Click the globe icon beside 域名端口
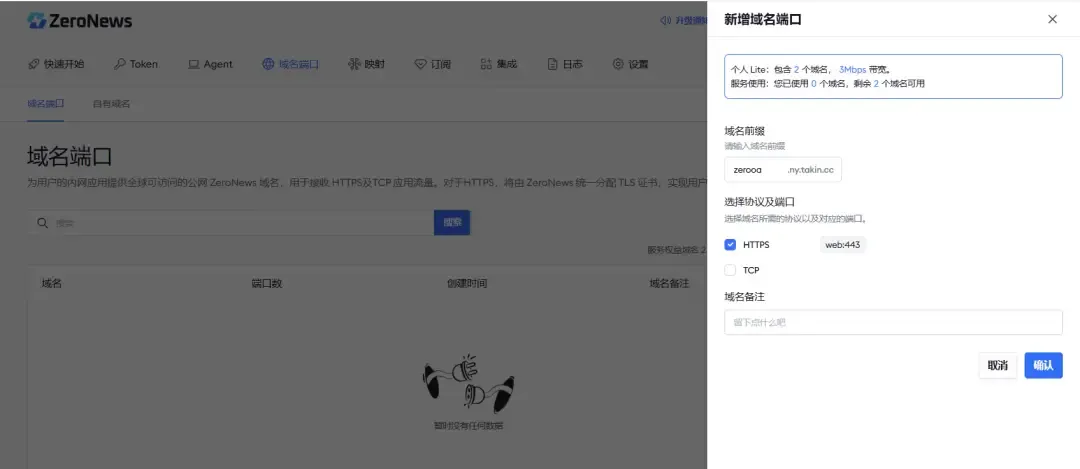1080x469 pixels. pyautogui.click(x=268, y=64)
